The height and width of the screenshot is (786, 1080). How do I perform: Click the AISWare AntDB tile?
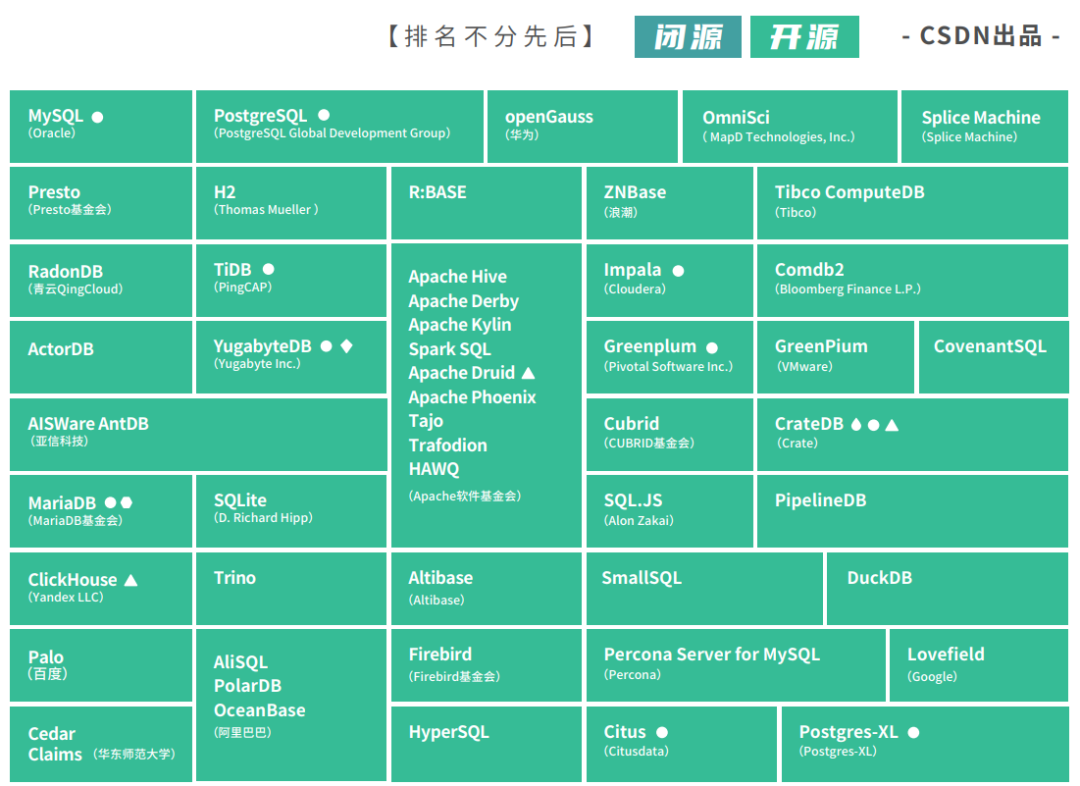tap(198, 435)
